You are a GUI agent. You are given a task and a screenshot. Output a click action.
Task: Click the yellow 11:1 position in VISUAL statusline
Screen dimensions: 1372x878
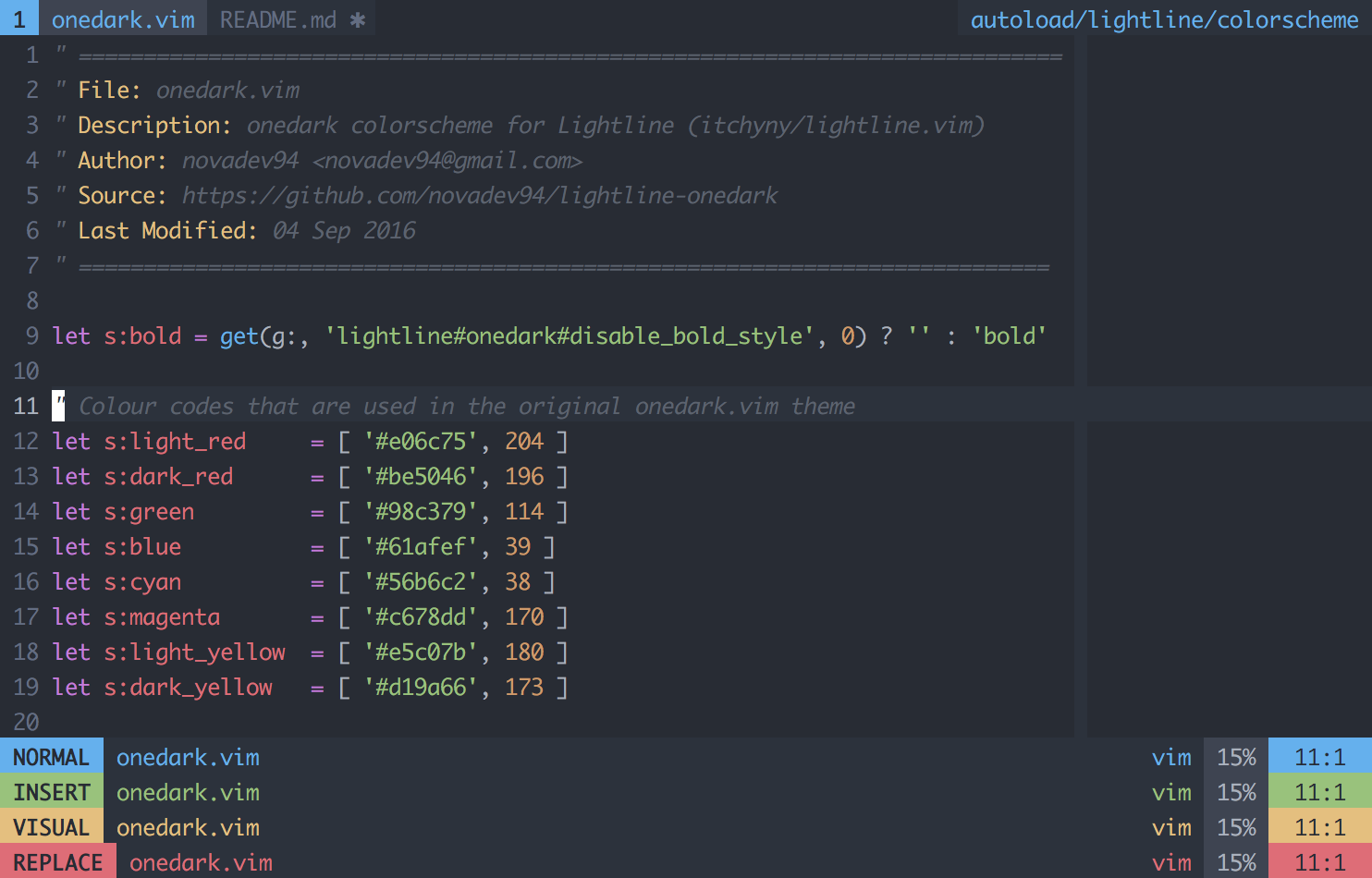click(x=1320, y=827)
